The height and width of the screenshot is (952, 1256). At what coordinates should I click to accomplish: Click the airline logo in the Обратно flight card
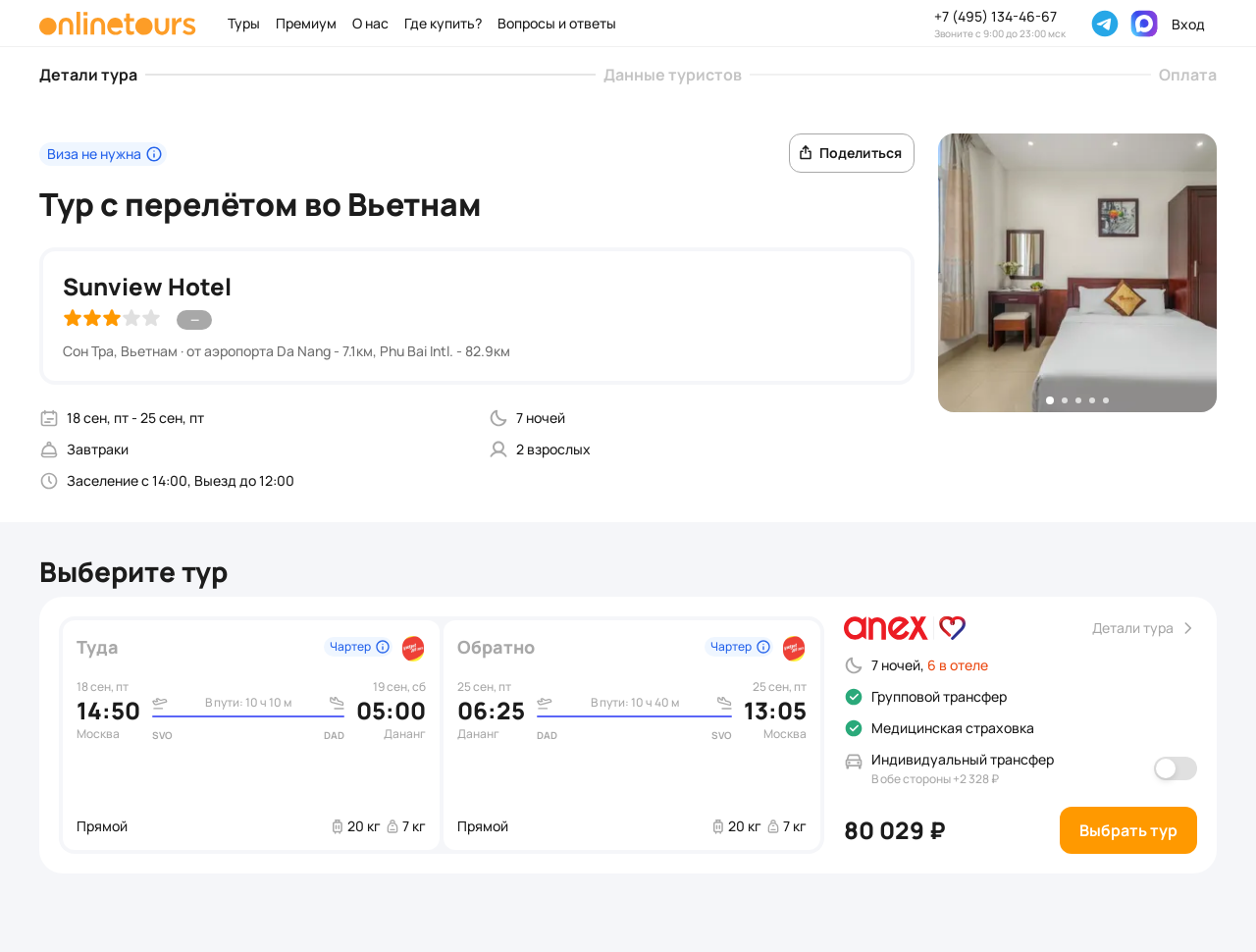click(x=794, y=648)
